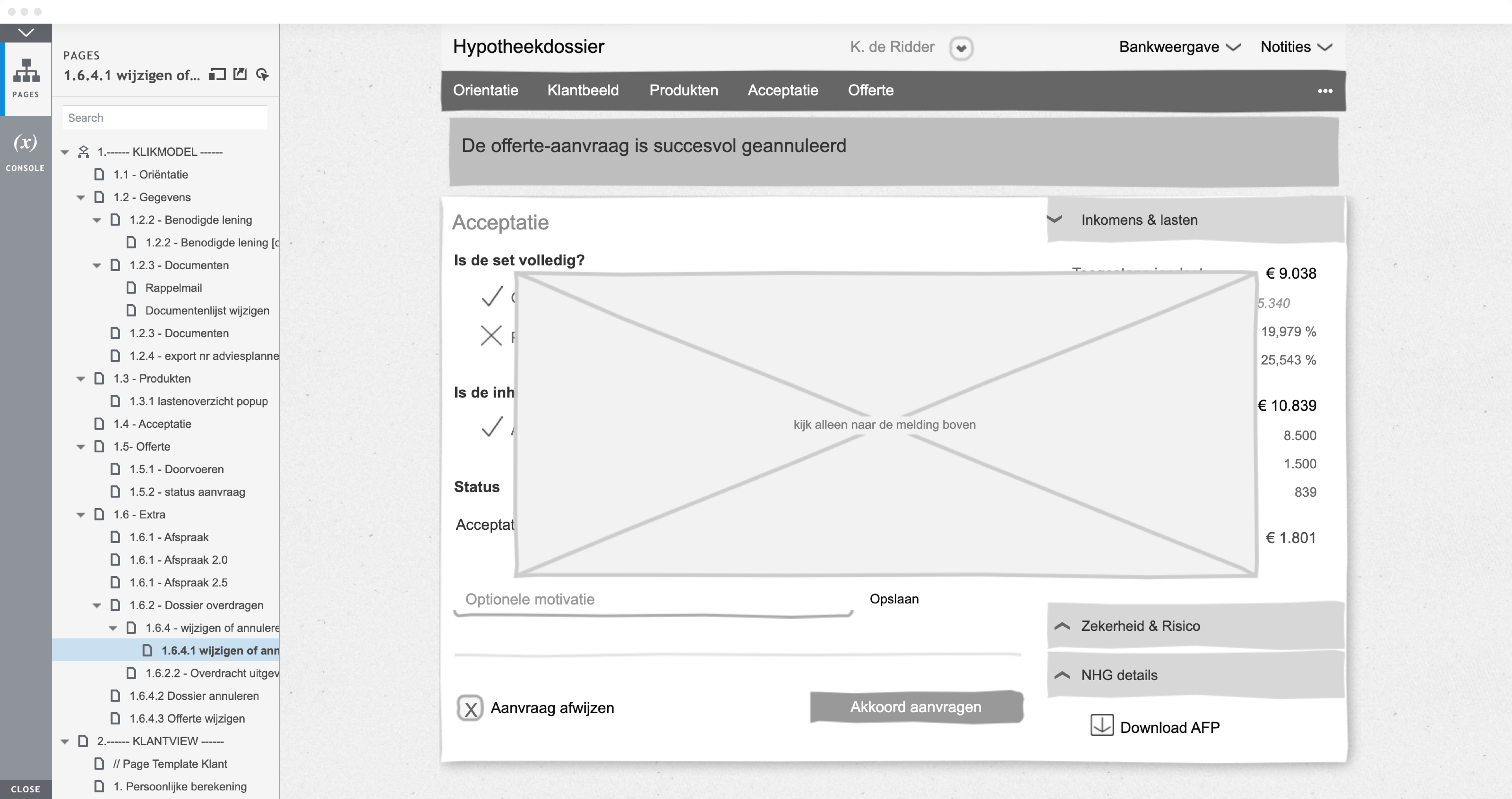Toggle the X mark under Is de set volledig
Viewport: 1512px width, 799px height.
(491, 336)
